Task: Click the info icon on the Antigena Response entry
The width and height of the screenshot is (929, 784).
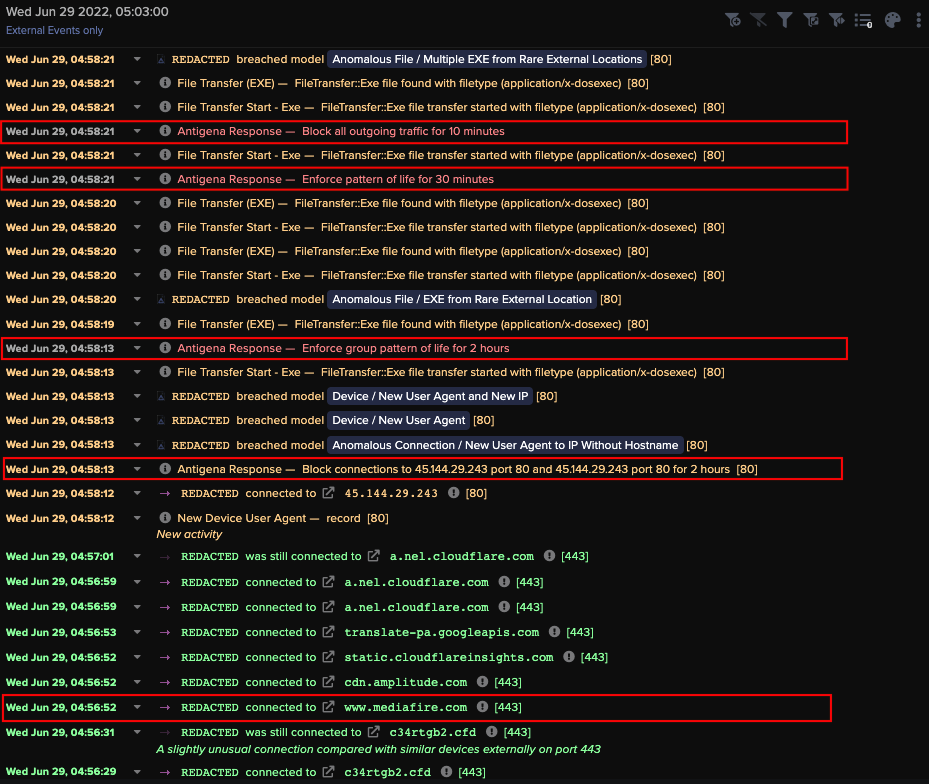Action: tap(164, 131)
